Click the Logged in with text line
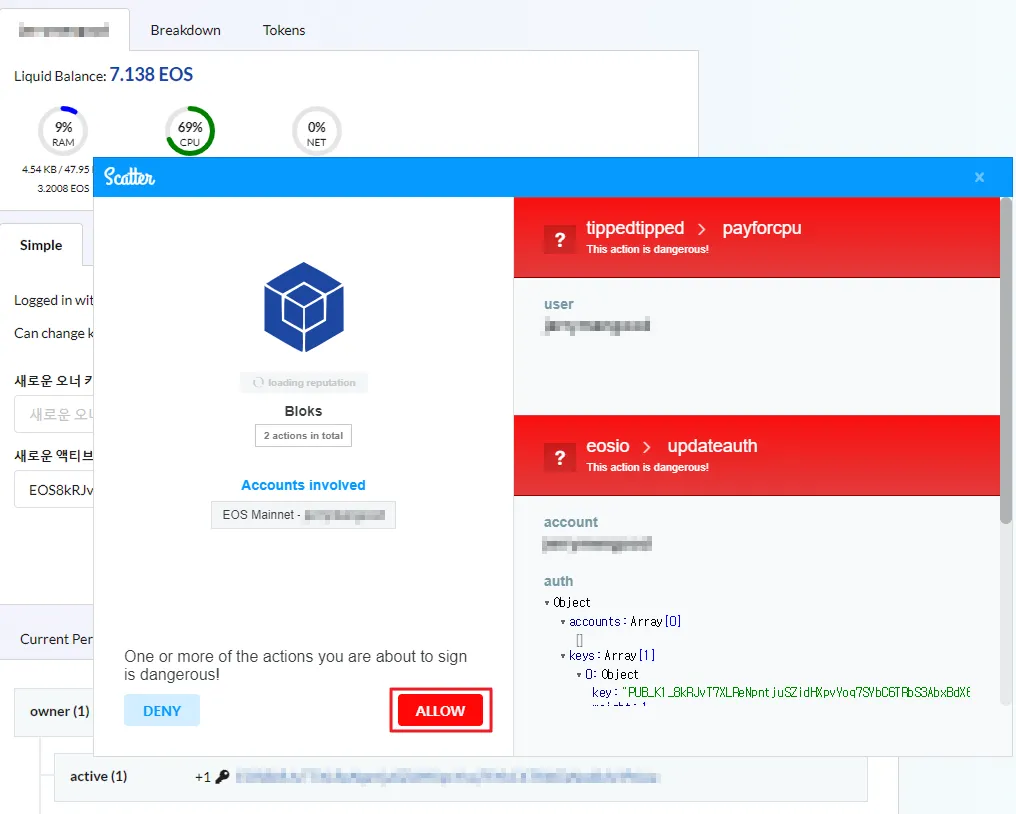This screenshot has height=814, width=1016. 54,300
